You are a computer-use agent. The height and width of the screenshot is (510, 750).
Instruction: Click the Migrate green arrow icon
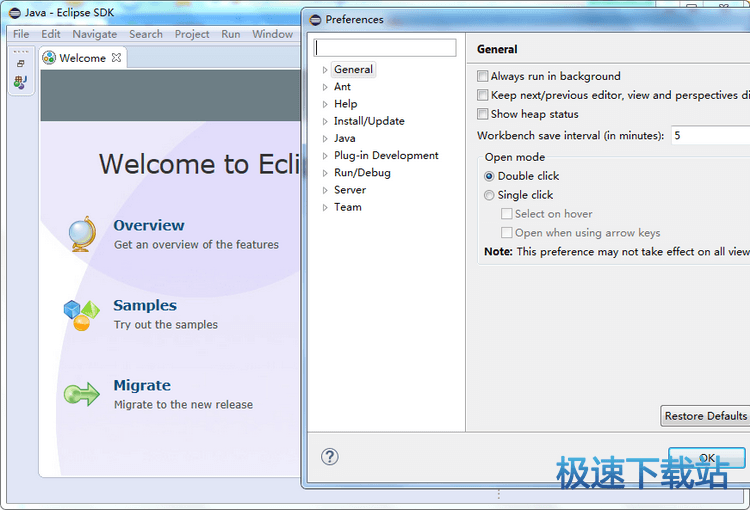pos(82,394)
